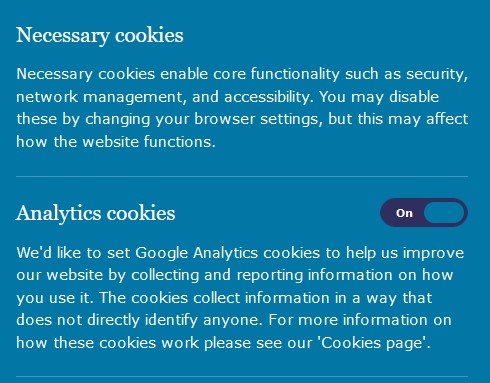Image resolution: width=490 pixels, height=383 pixels.
Task: Click the "Necessary cookies" heading
Action: click(100, 35)
